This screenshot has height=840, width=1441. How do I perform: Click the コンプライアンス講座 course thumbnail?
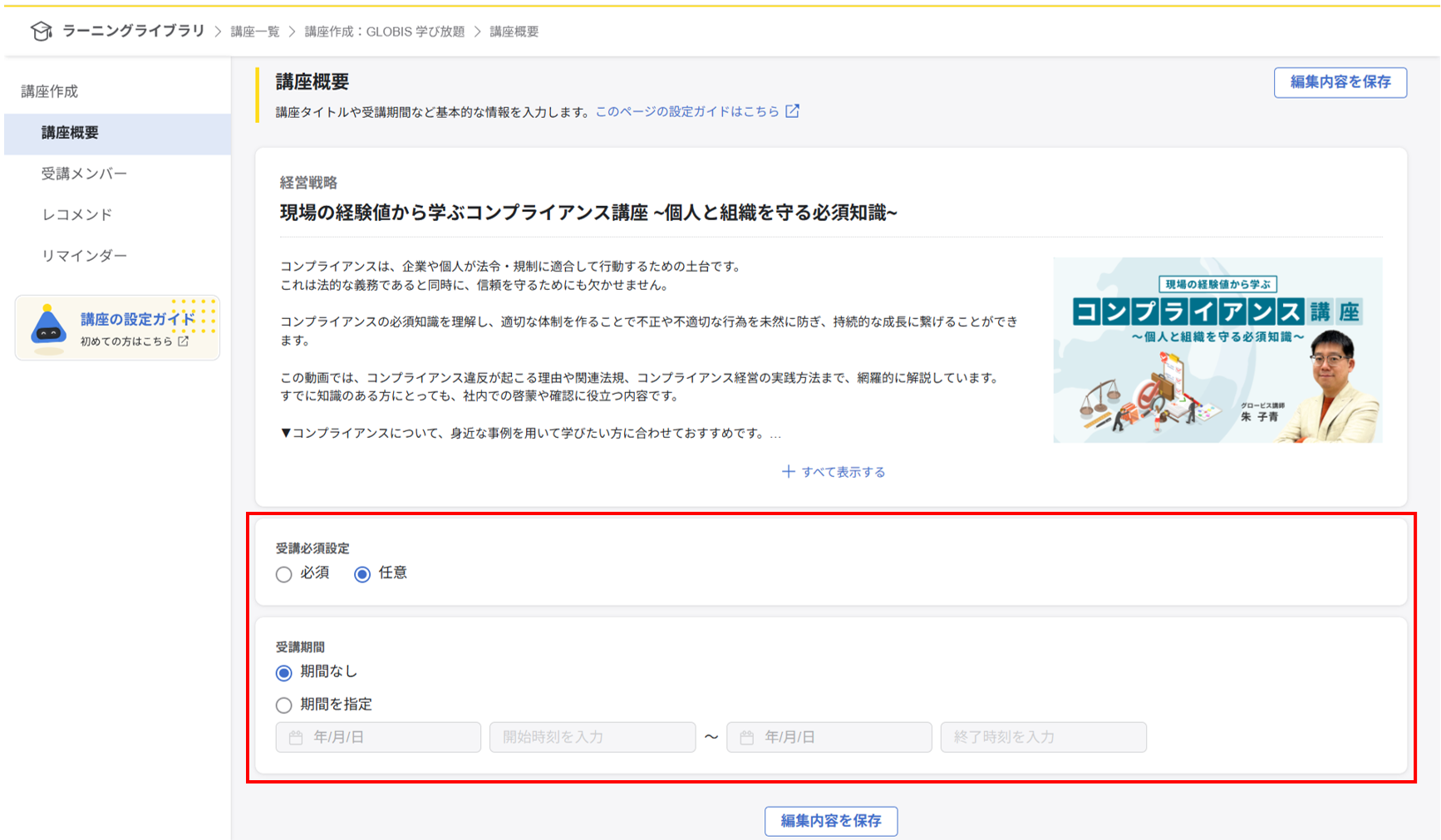1217,350
